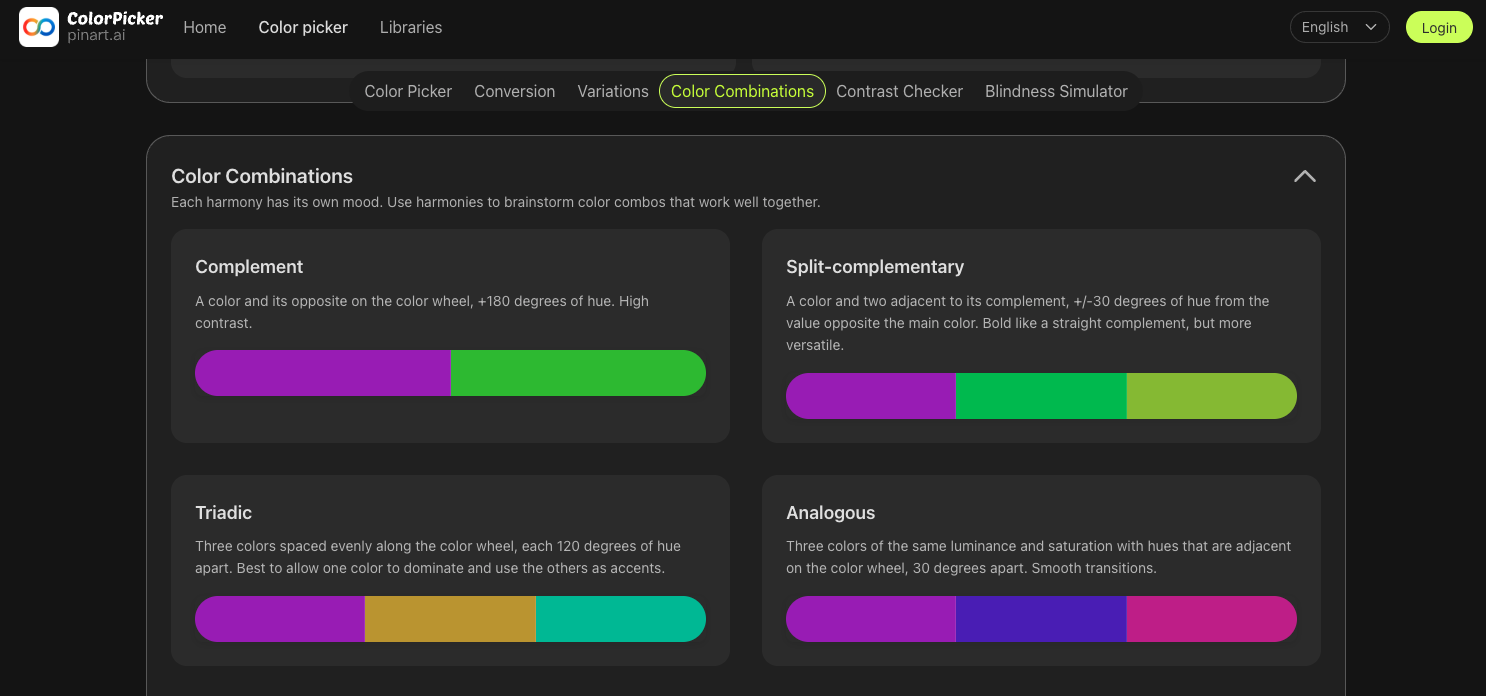Choose the teal color in the Triadic bar

[x=621, y=619]
